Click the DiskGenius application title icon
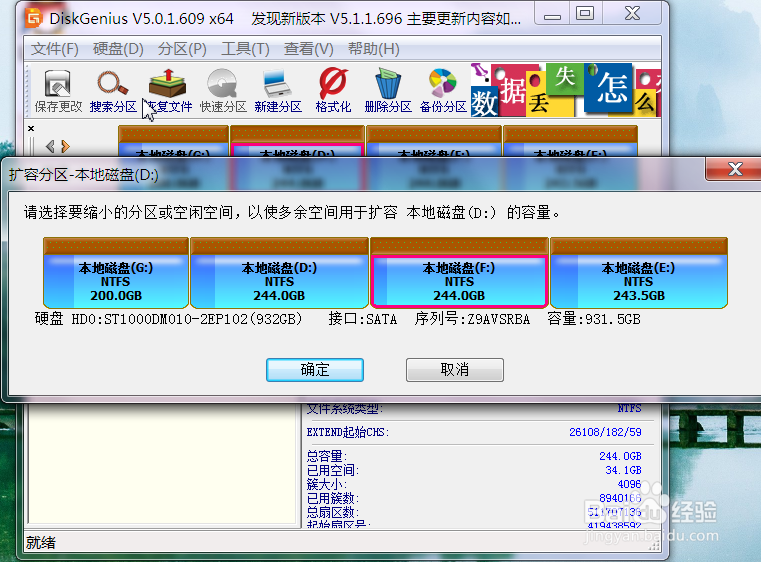The width and height of the screenshot is (761, 562). (33, 18)
